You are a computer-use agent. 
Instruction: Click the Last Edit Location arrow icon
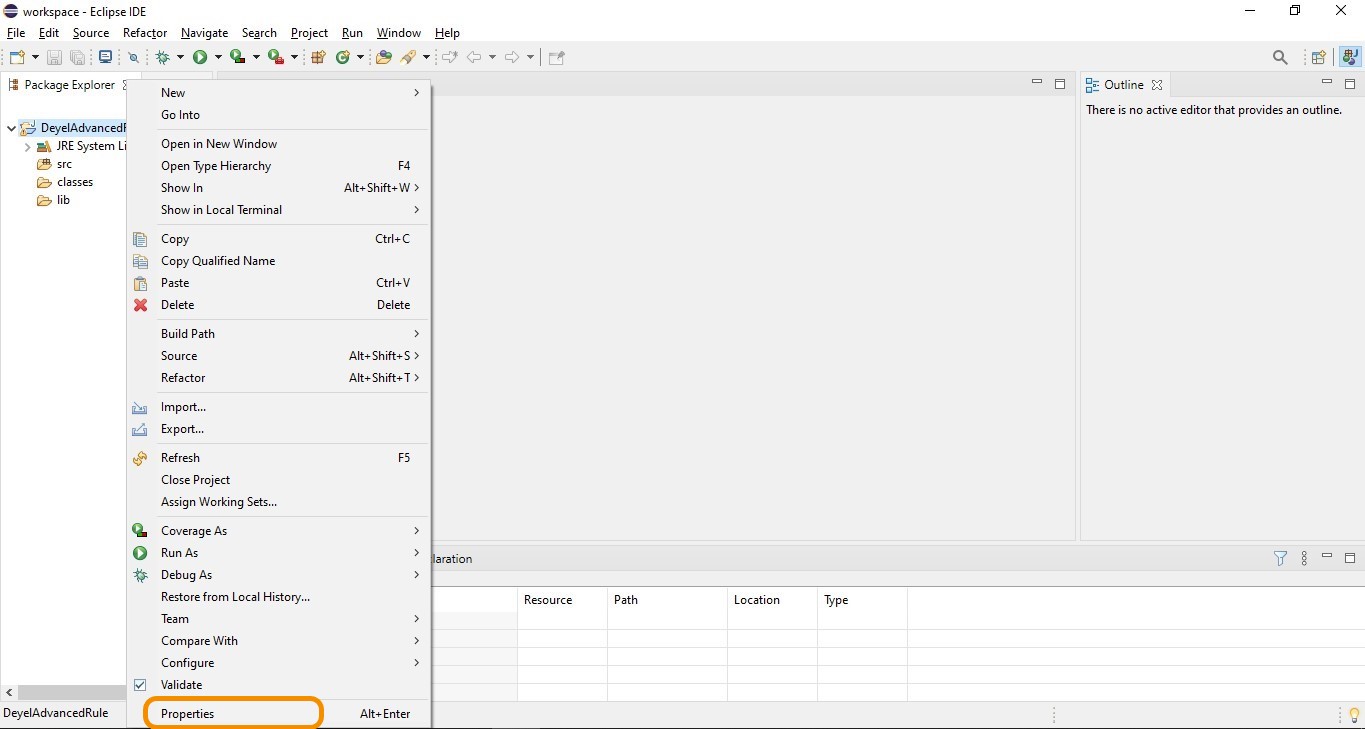click(x=450, y=57)
